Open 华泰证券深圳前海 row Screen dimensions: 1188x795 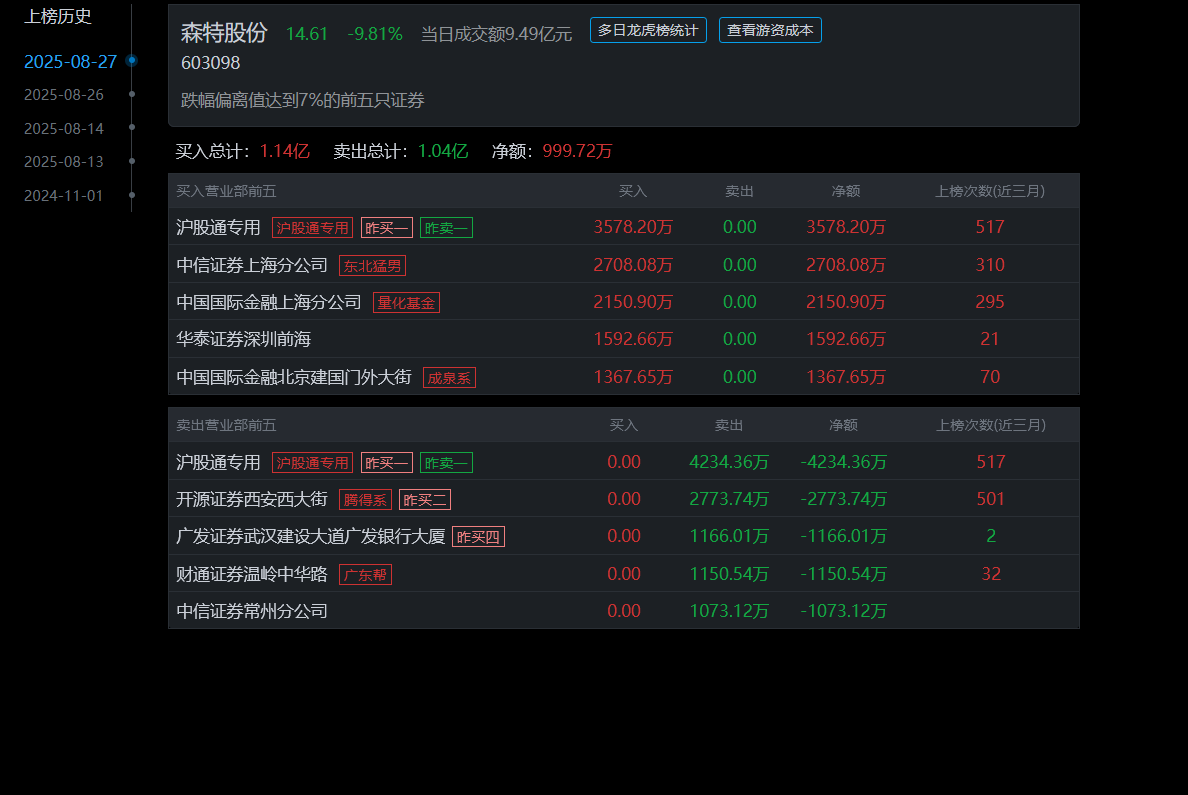[624, 339]
